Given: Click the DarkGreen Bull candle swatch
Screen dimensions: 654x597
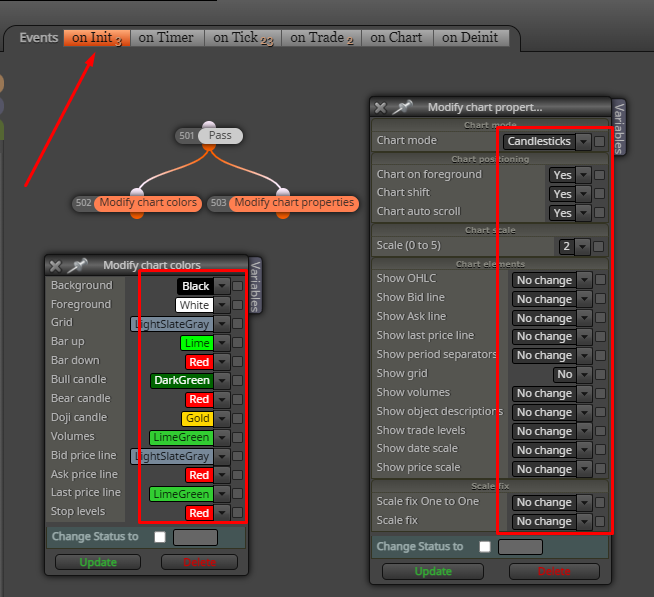Looking at the screenshot, I should tap(182, 380).
